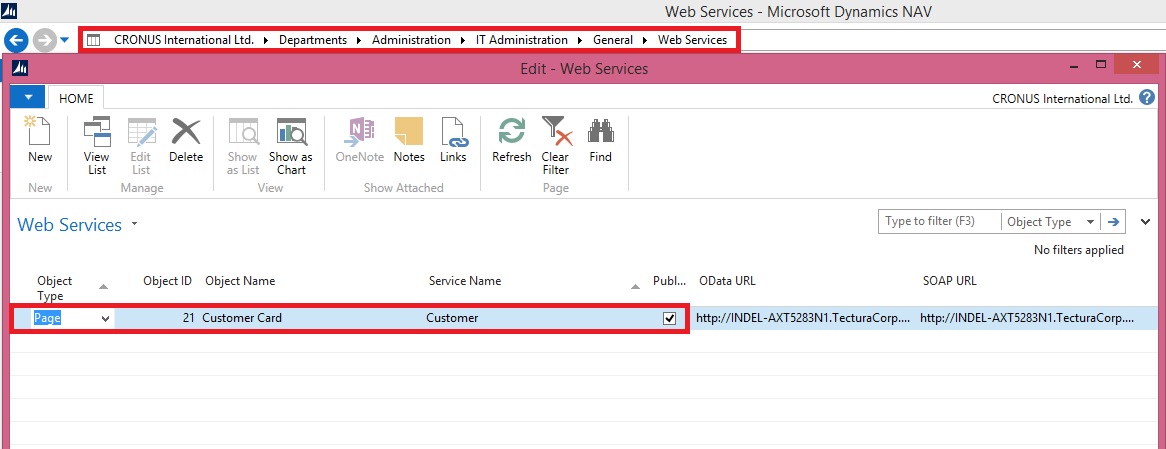Click the SOAP URL column header

[950, 281]
